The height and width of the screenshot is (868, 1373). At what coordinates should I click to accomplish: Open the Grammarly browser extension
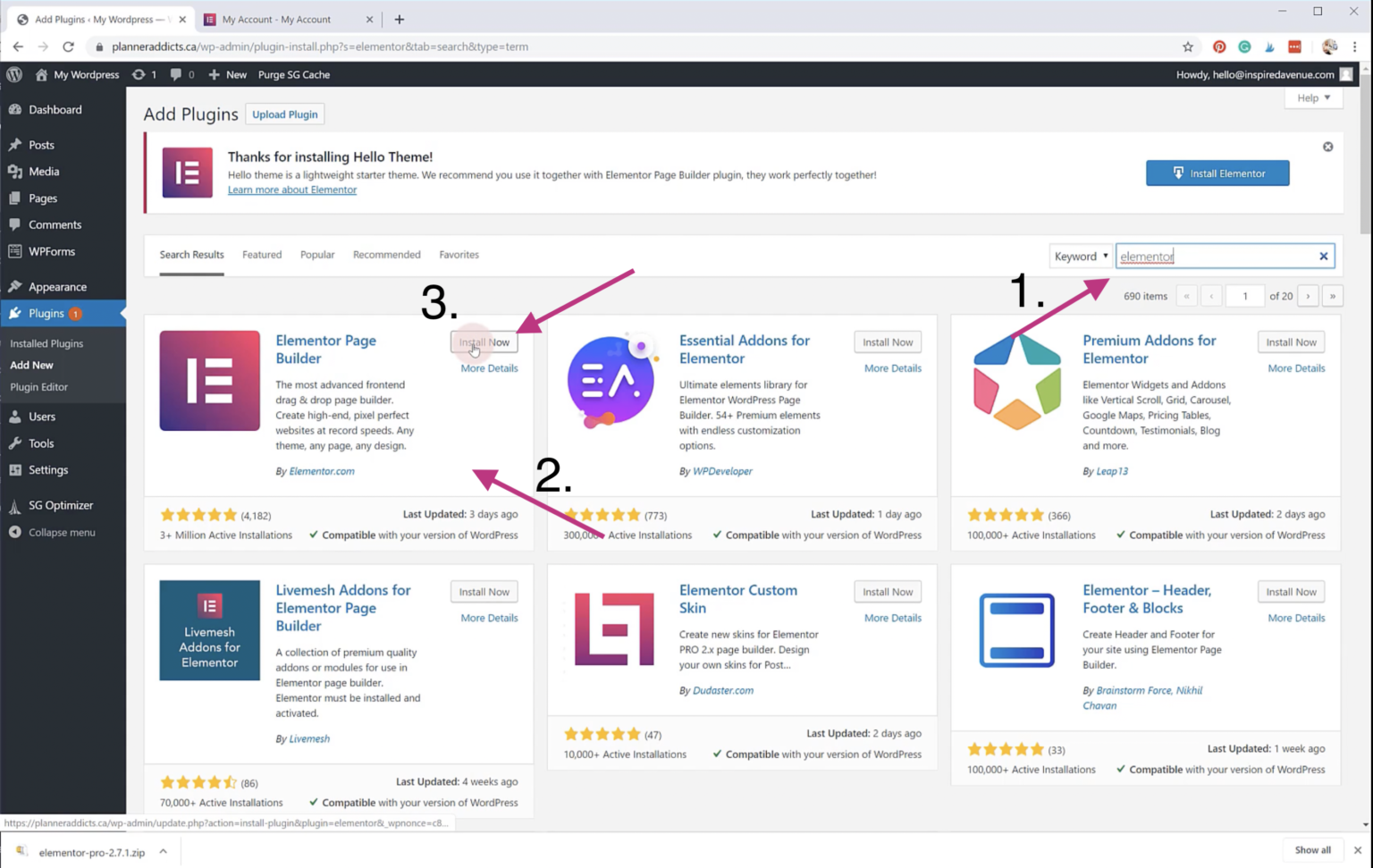pos(1244,46)
